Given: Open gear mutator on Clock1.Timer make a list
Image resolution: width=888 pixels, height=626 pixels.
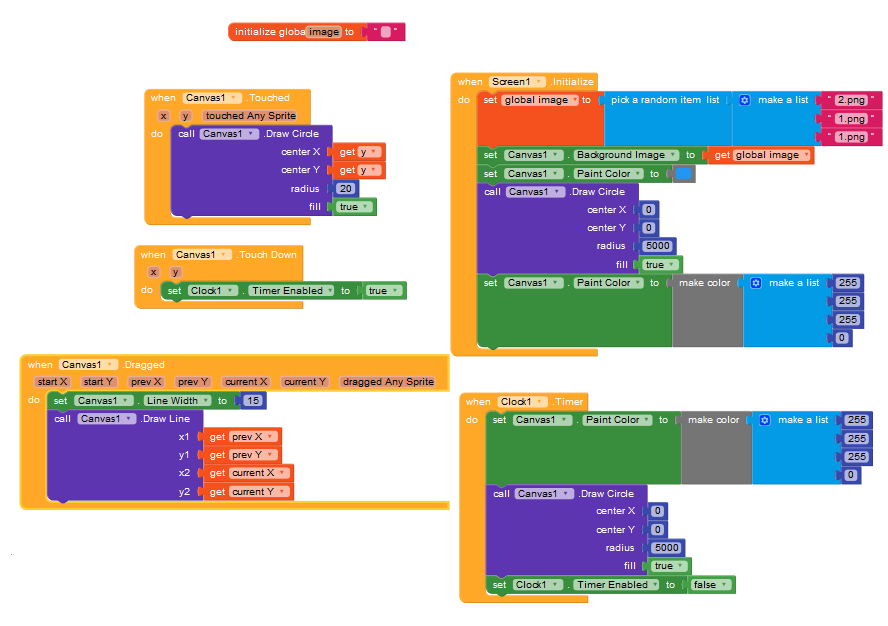Looking at the screenshot, I should tap(765, 420).
